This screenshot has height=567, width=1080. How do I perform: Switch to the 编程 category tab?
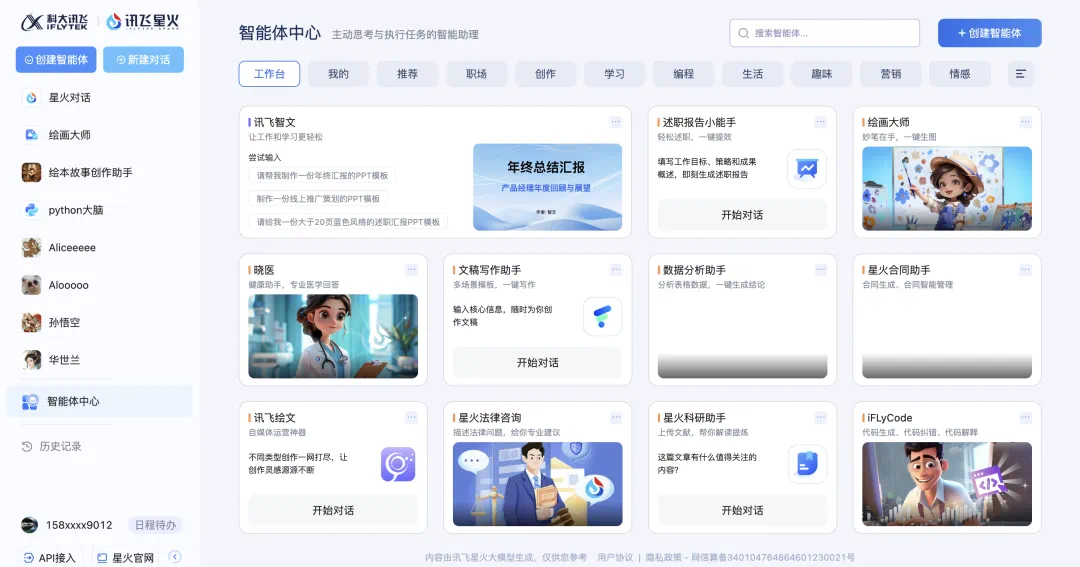click(x=683, y=74)
